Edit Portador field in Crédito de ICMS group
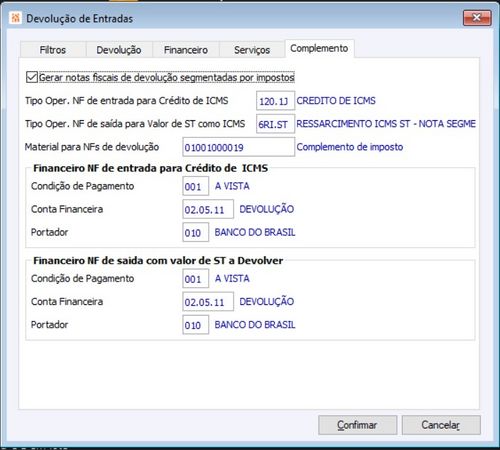 click(195, 232)
